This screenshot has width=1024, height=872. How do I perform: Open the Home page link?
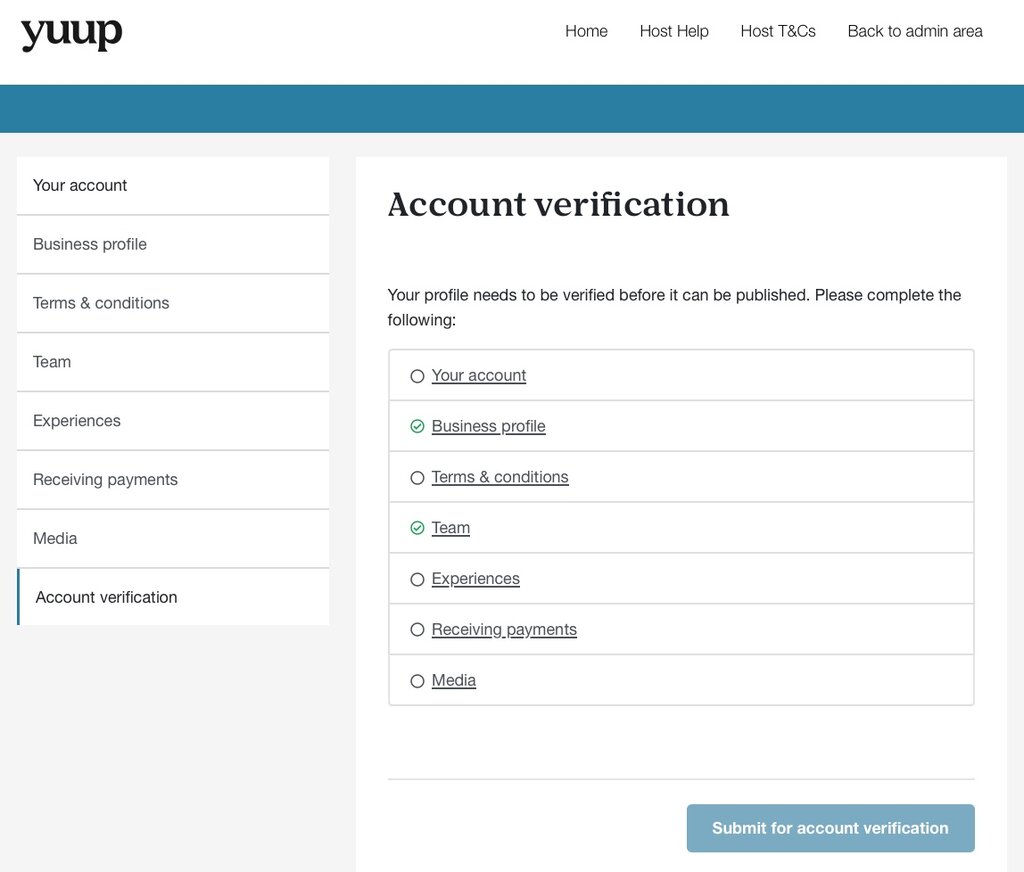[x=586, y=31]
